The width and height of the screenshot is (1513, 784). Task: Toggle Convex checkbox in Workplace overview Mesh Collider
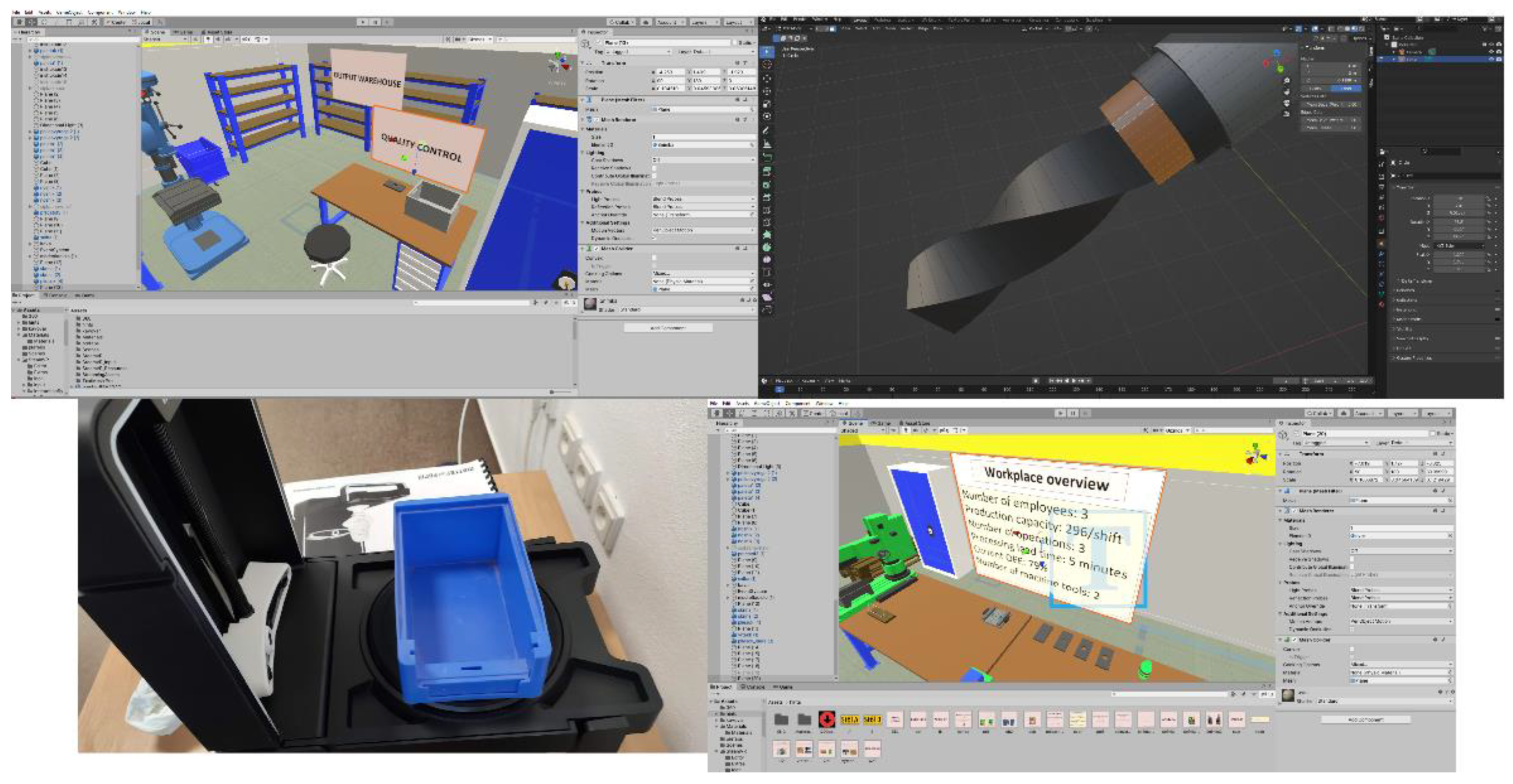point(1352,649)
